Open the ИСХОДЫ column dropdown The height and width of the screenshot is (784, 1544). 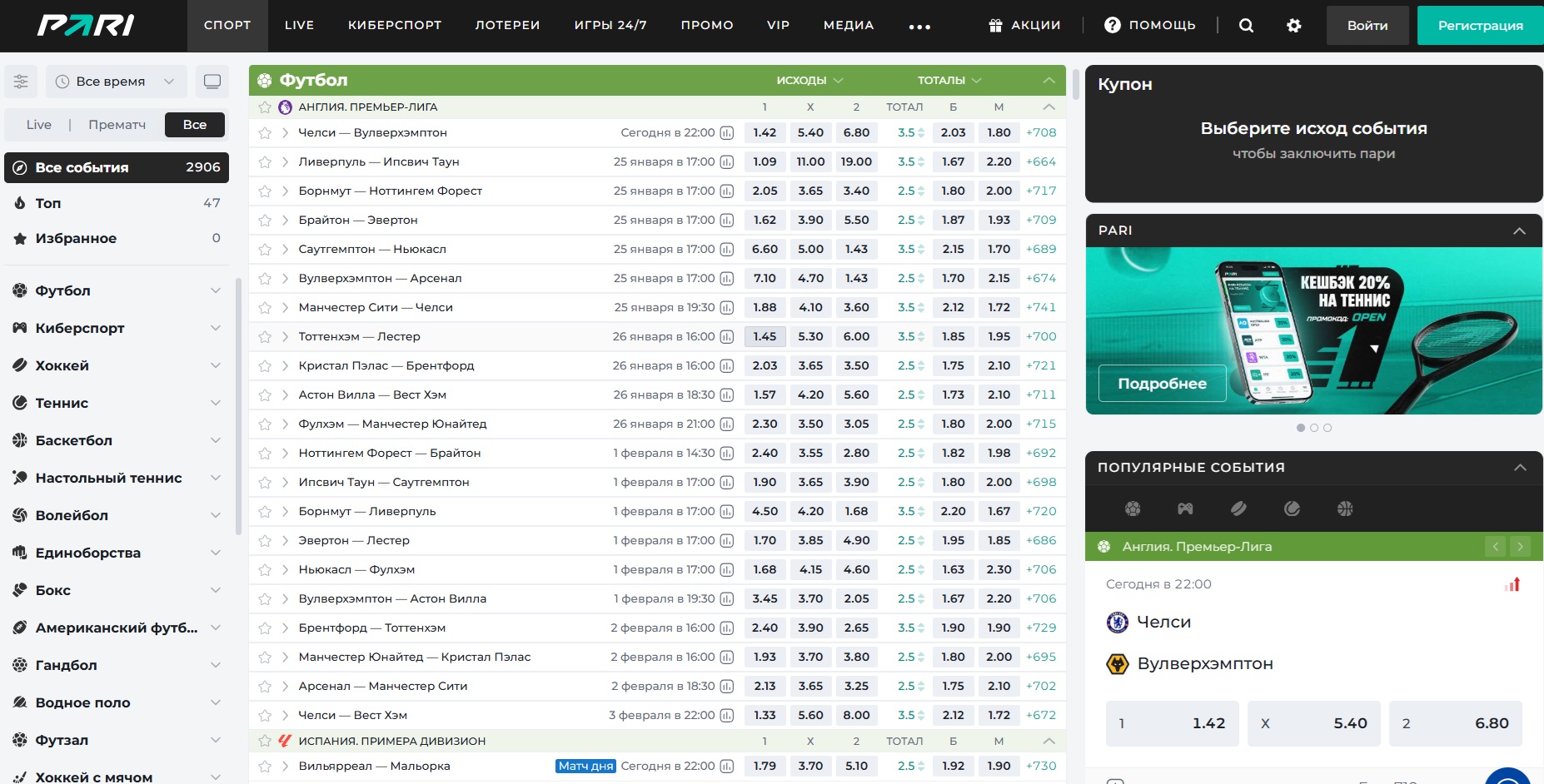pos(809,81)
